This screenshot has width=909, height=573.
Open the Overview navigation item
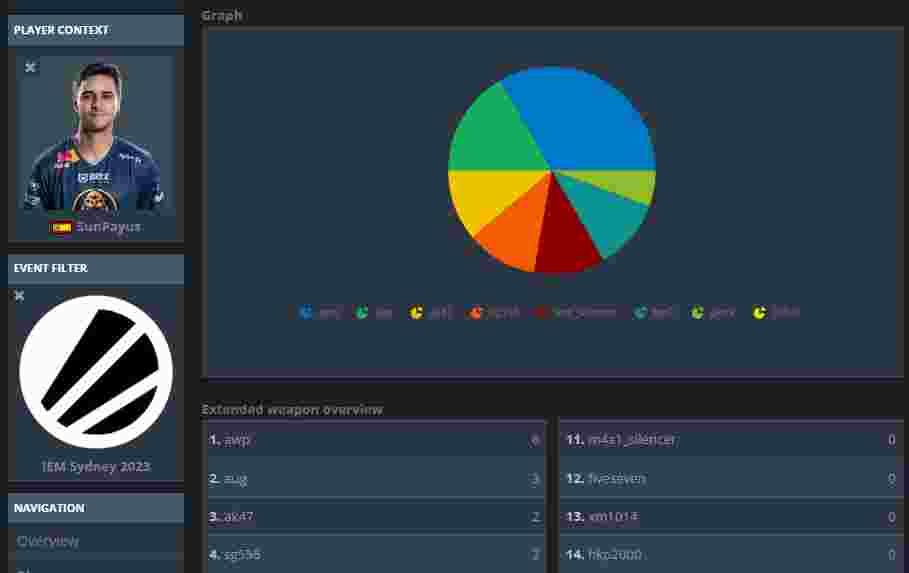[x=48, y=541]
